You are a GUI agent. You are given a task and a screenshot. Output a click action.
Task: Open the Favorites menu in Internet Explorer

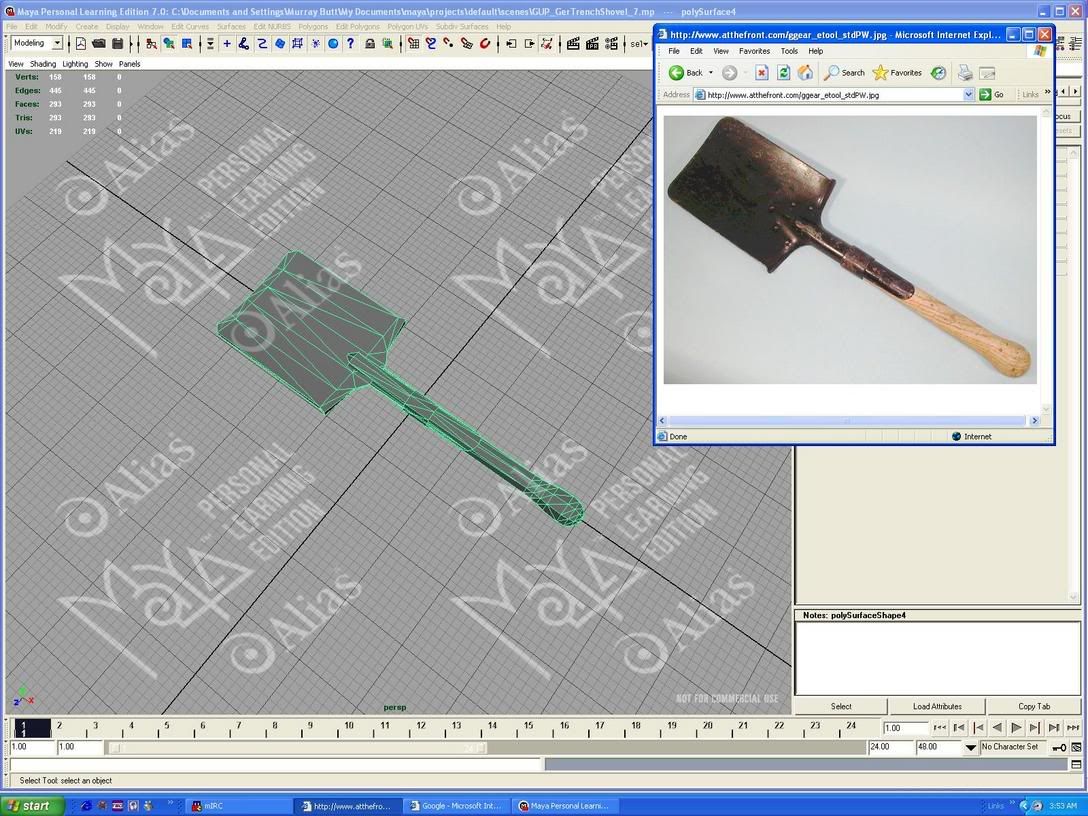(x=754, y=51)
